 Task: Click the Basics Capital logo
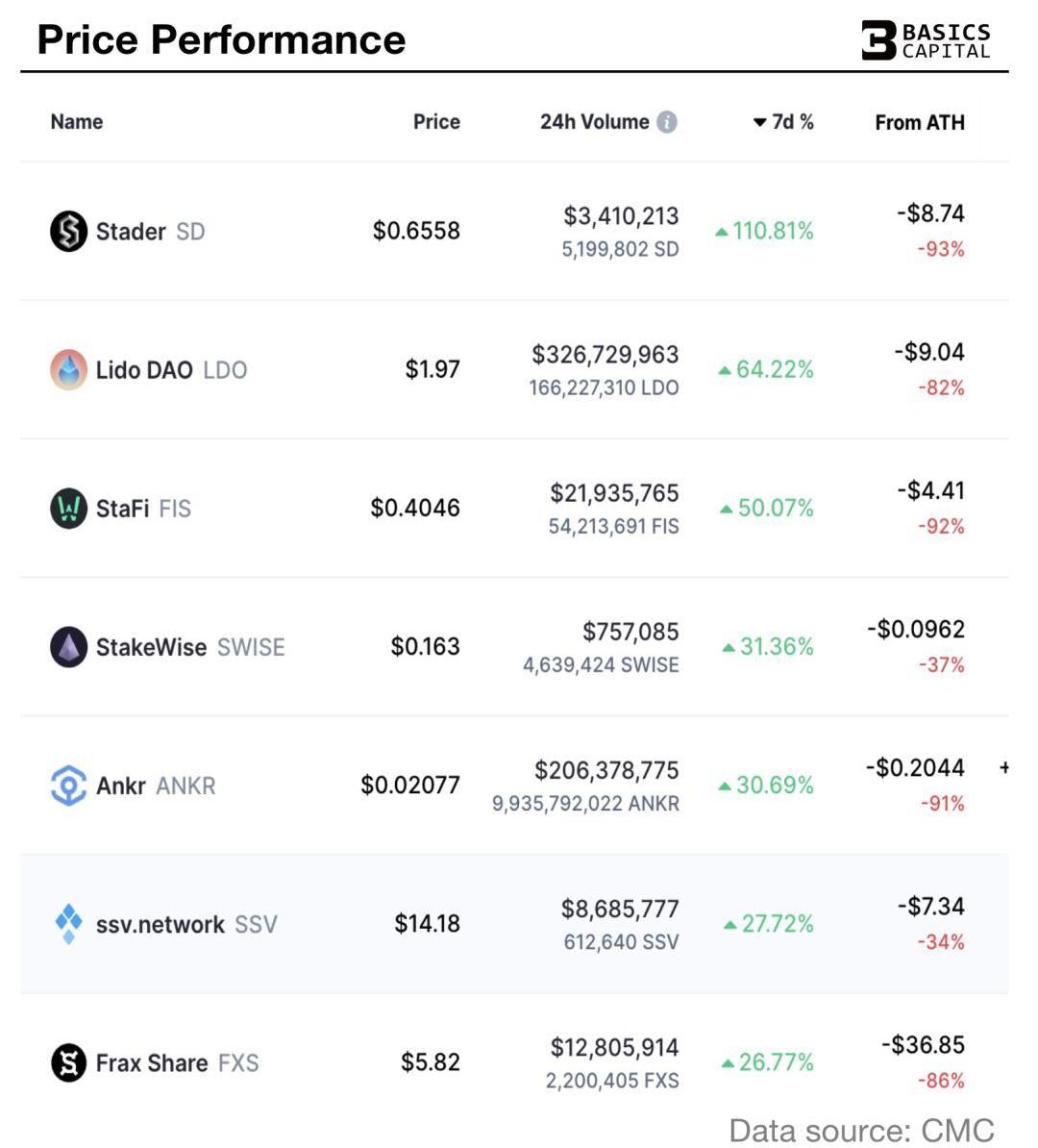coord(925,40)
